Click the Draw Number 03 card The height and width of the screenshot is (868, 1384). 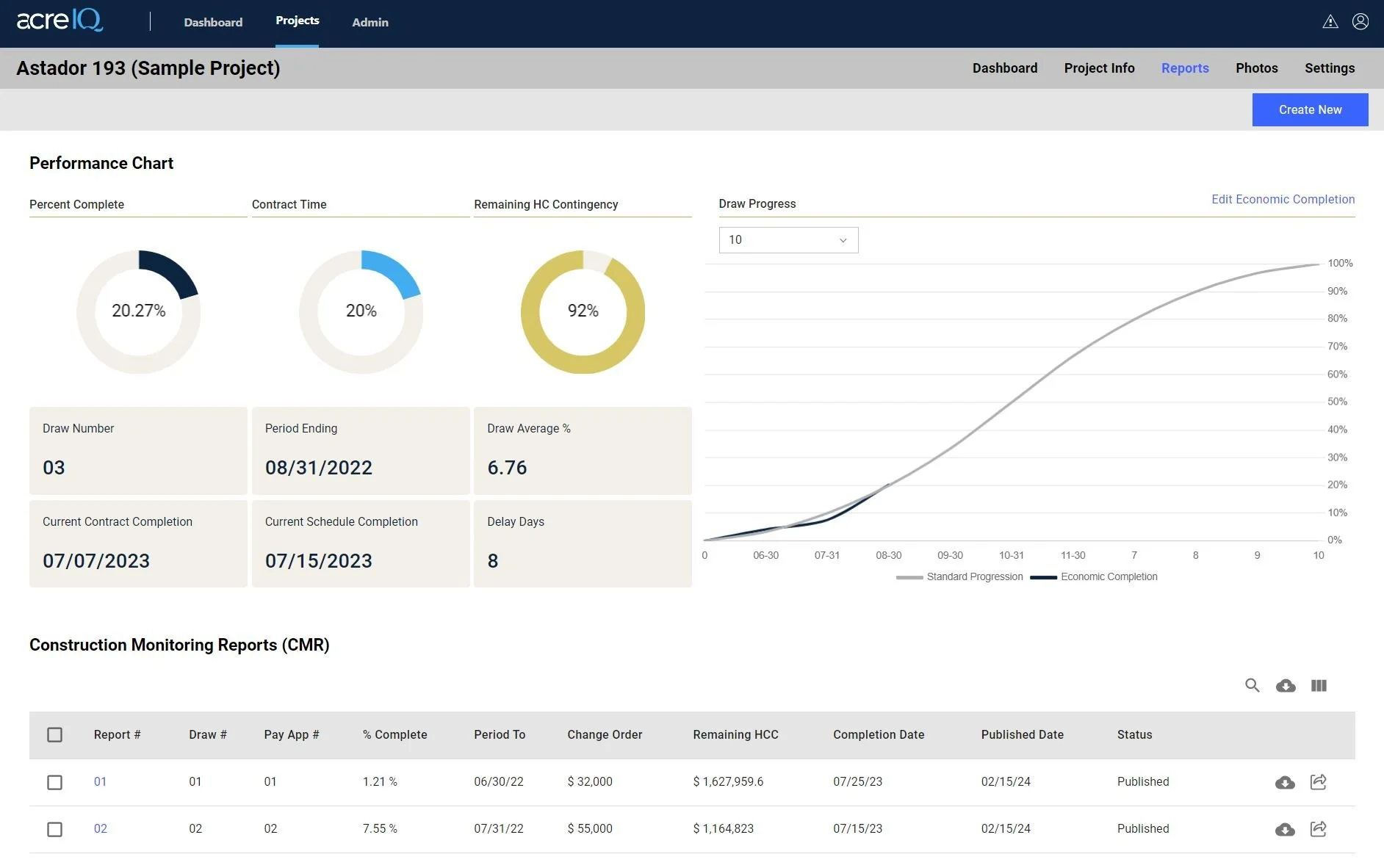[138, 451]
